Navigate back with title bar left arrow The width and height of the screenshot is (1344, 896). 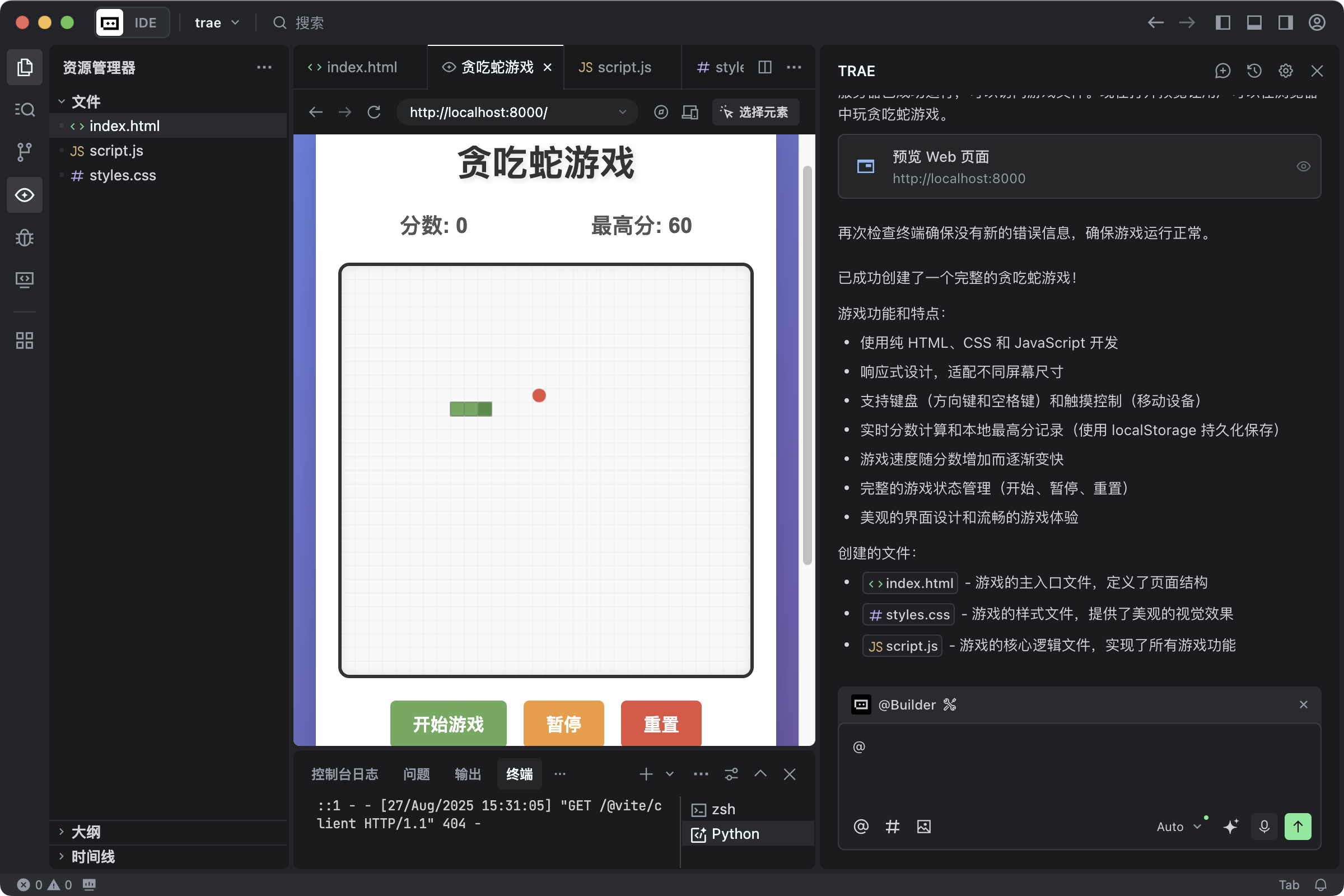tap(1155, 23)
